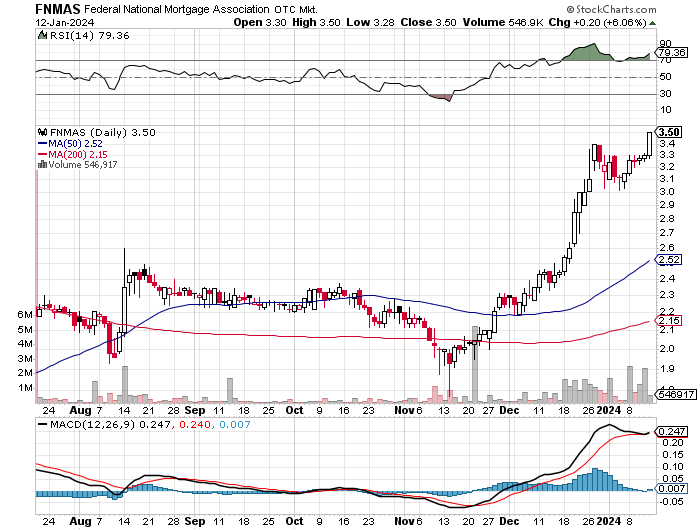The image size is (700, 530).
Task: Click the 2.52 MA(50) axis tag
Action: point(669,259)
